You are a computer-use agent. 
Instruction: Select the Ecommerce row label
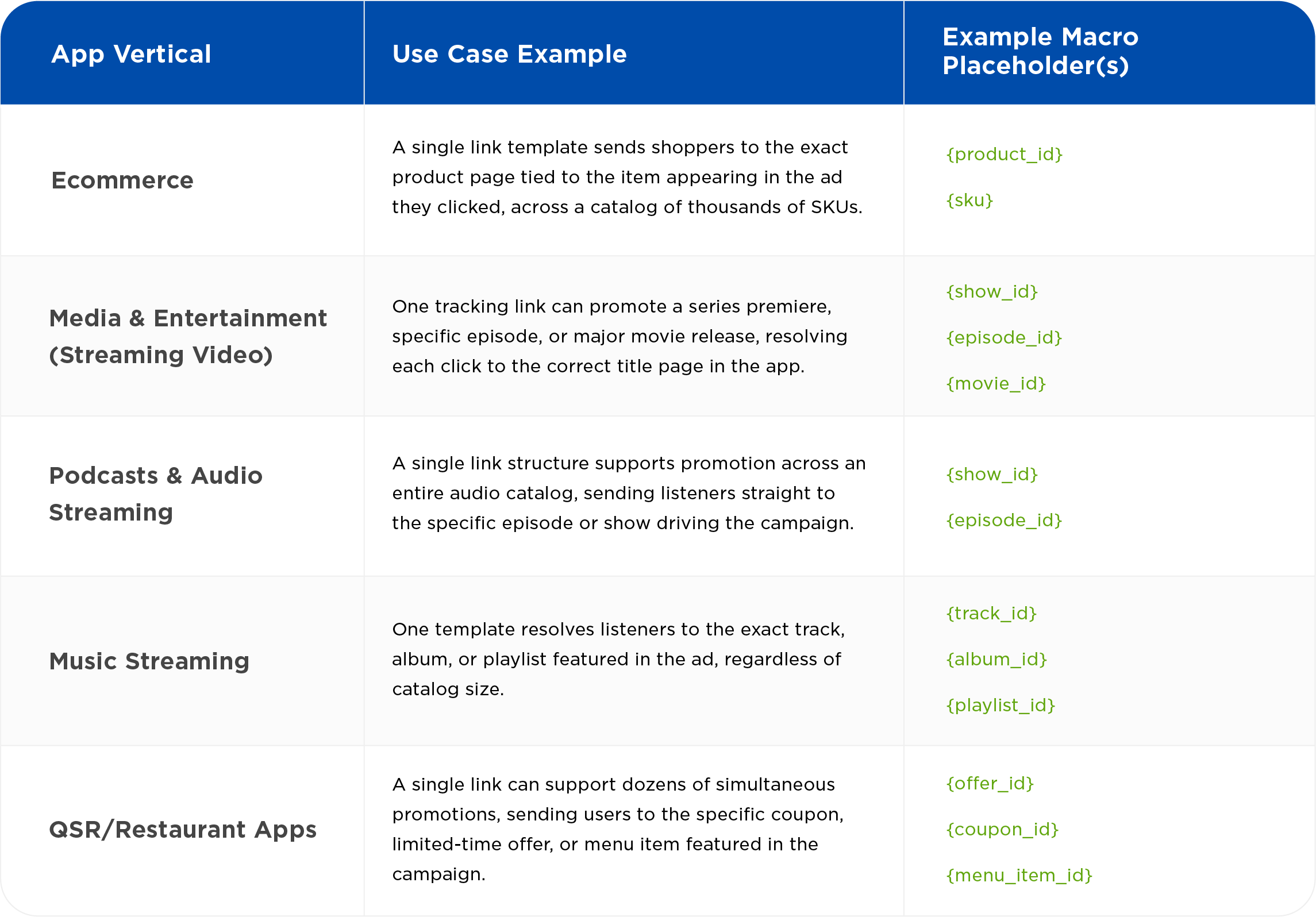click(122, 180)
